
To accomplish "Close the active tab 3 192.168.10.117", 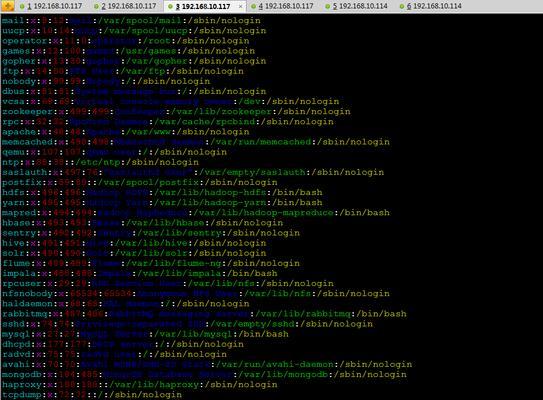I will [241, 7].
